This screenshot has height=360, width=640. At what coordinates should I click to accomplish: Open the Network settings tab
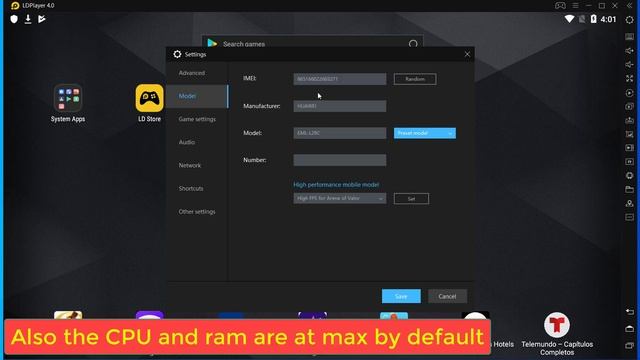tap(190, 165)
